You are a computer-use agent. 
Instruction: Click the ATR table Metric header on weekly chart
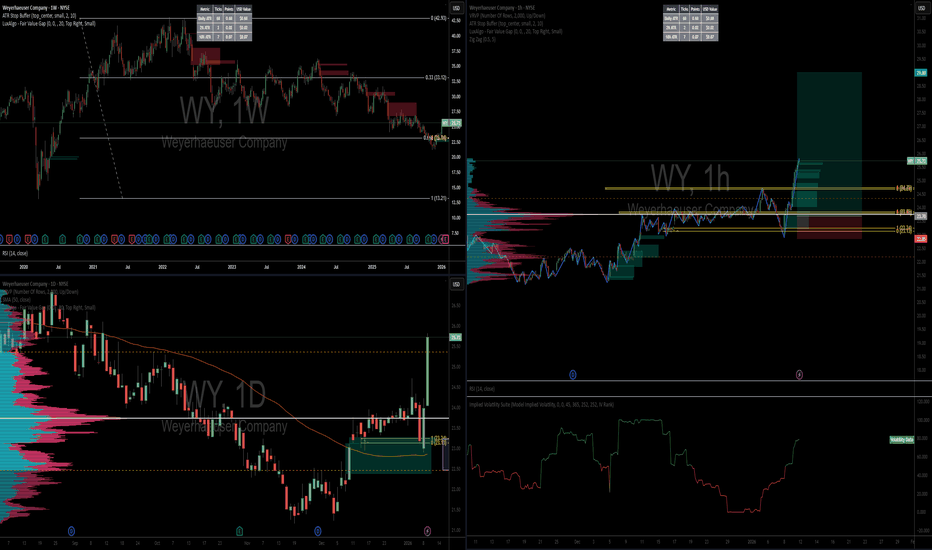click(205, 9)
